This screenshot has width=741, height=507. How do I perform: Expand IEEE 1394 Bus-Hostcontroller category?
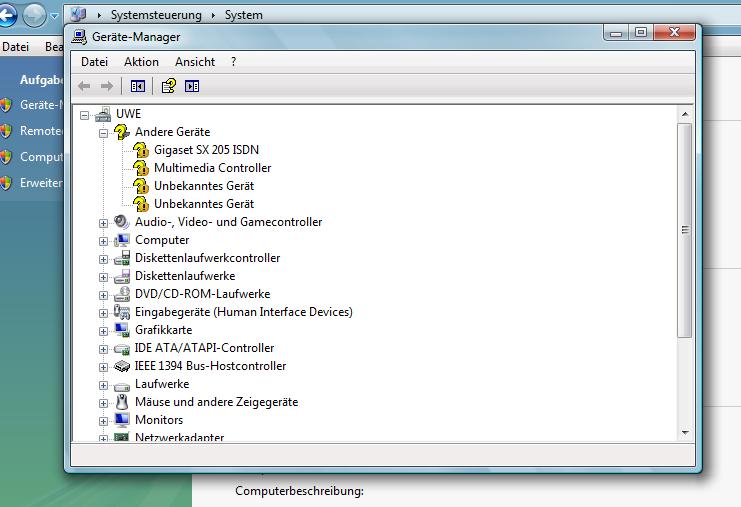click(103, 367)
